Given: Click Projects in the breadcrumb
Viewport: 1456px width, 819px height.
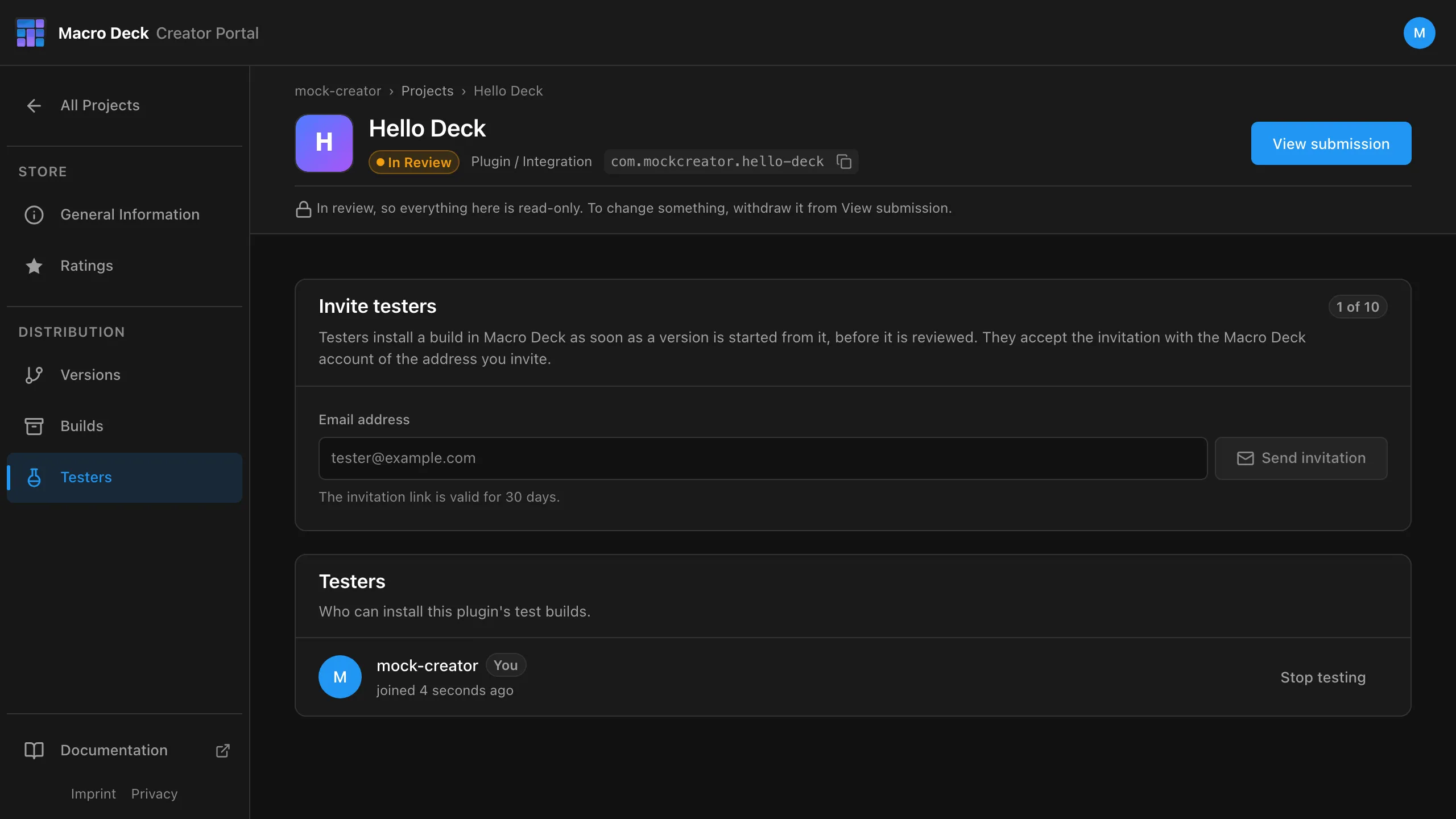Looking at the screenshot, I should coord(427,91).
